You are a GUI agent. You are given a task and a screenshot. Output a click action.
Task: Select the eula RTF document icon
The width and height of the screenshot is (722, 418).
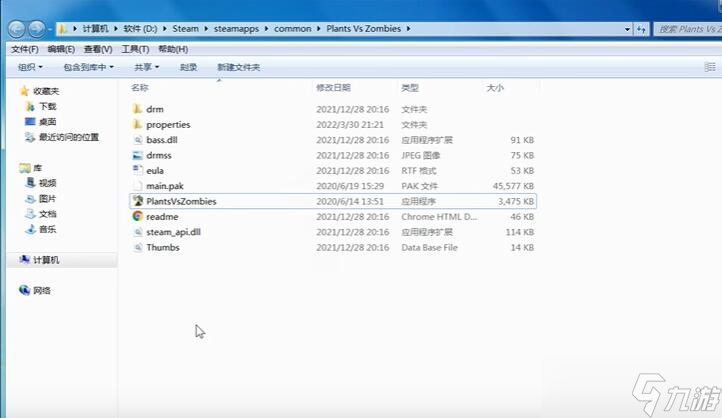137,170
